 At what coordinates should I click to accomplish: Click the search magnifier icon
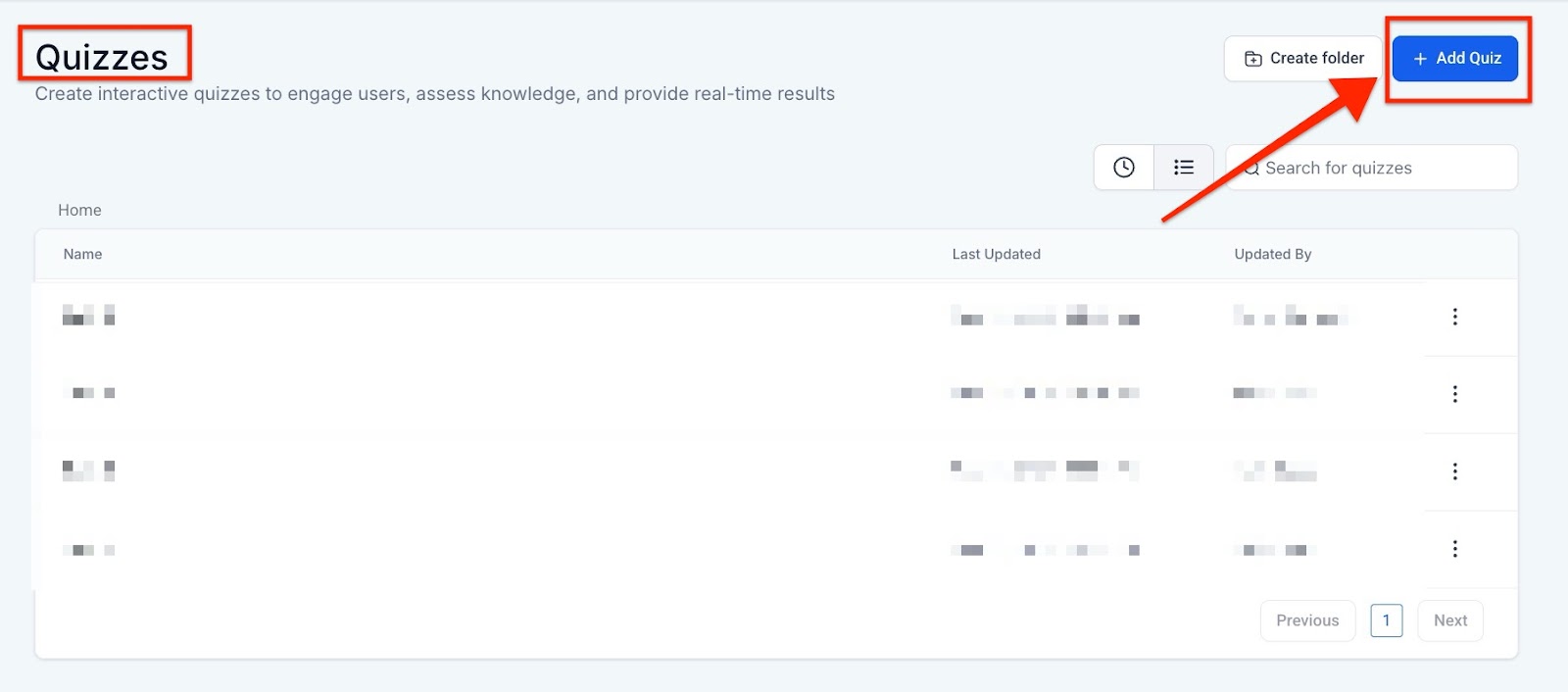click(x=1251, y=169)
